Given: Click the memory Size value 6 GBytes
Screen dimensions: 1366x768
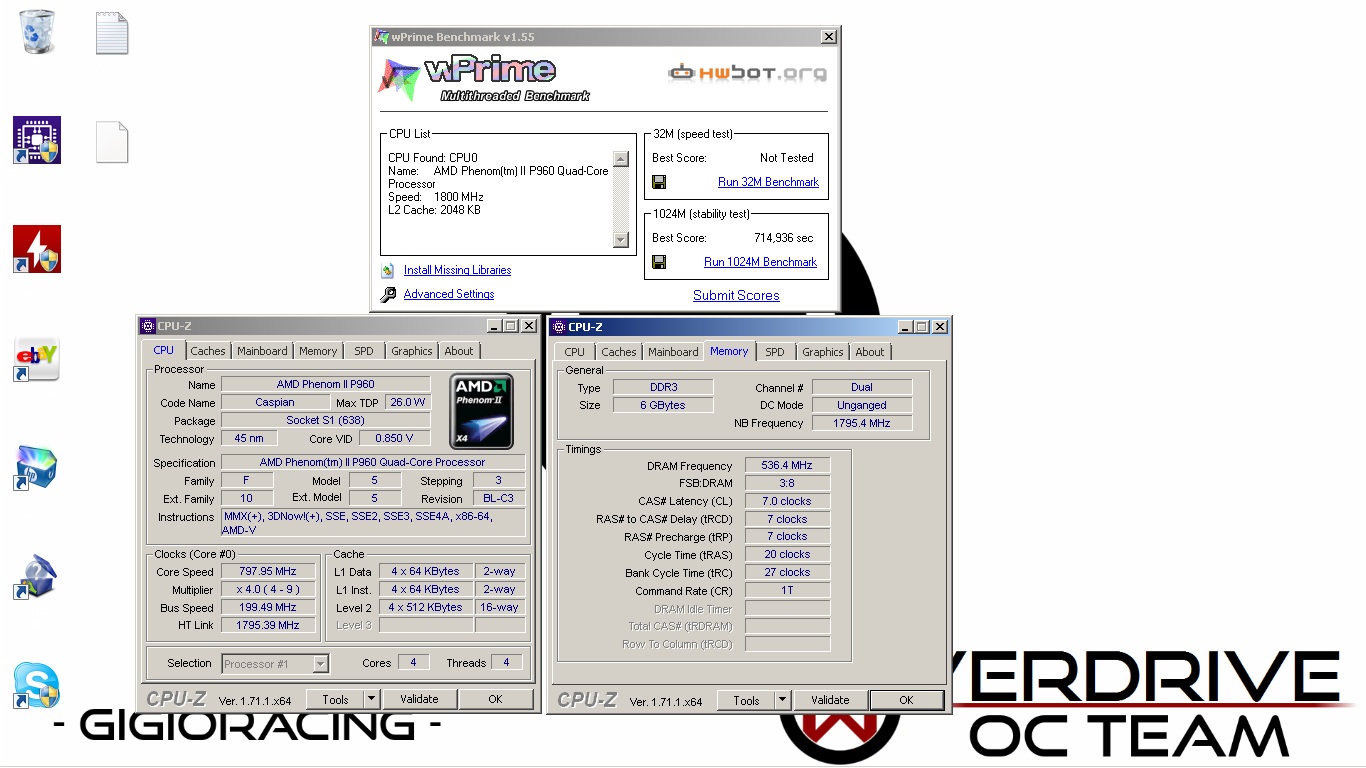Looking at the screenshot, I should tap(663, 405).
